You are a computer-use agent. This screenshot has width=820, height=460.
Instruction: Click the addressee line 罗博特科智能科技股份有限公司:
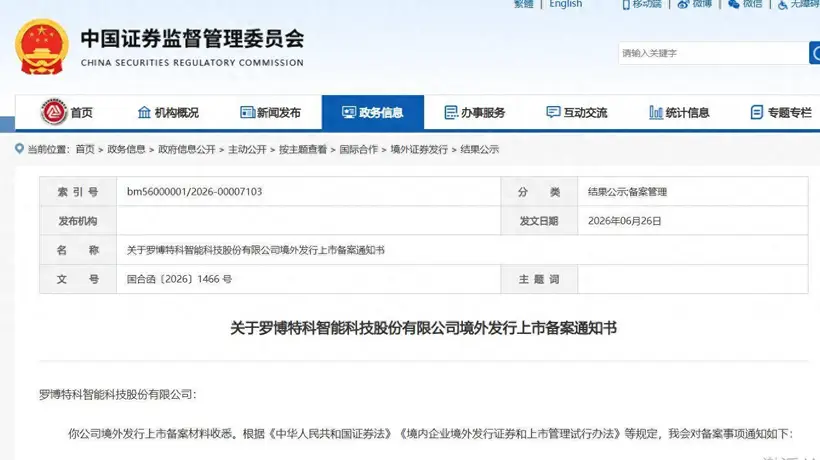coord(118,394)
